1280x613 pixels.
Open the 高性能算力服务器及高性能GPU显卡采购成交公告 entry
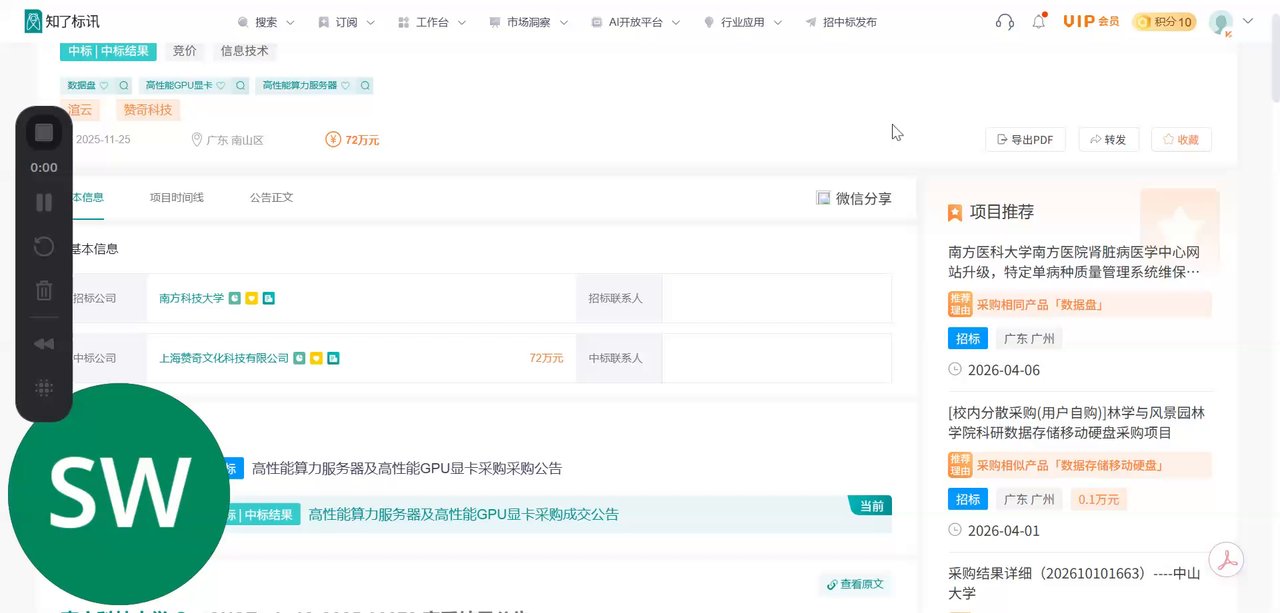click(463, 514)
